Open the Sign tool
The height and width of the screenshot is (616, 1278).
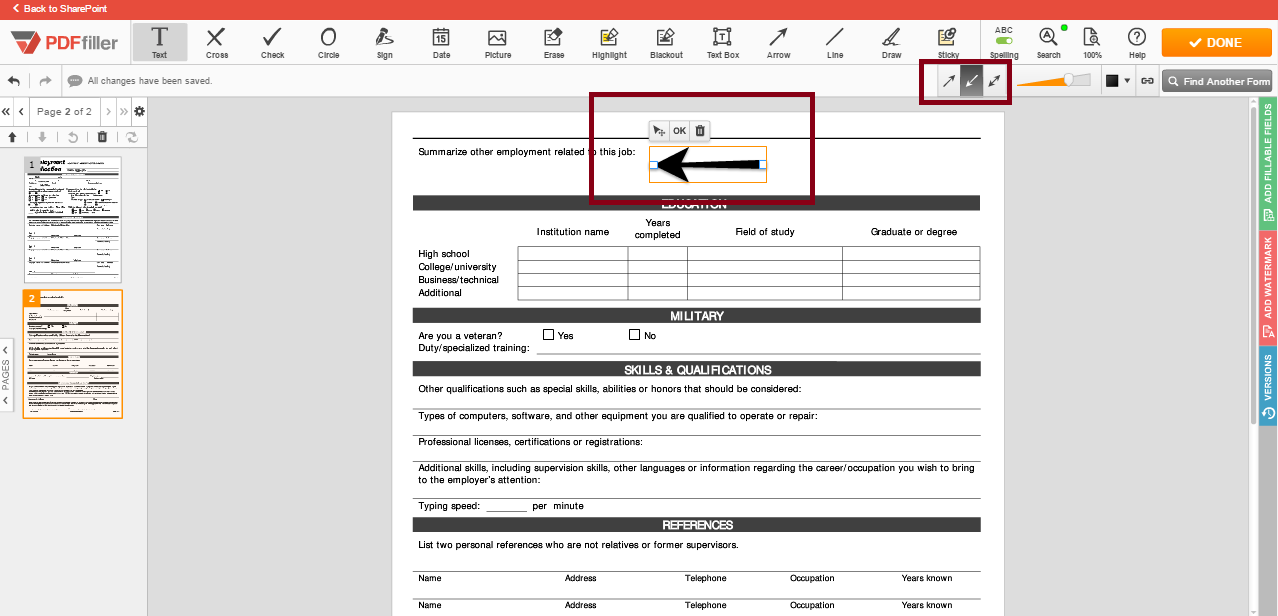pyautogui.click(x=385, y=42)
